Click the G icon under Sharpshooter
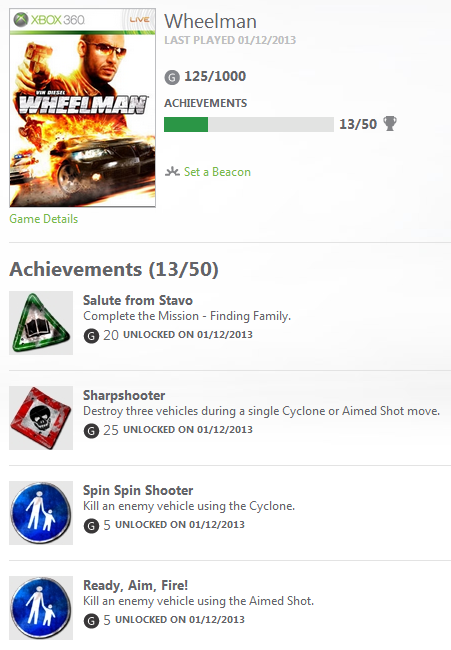Image resolution: width=451 pixels, height=650 pixels. pyautogui.click(x=91, y=431)
